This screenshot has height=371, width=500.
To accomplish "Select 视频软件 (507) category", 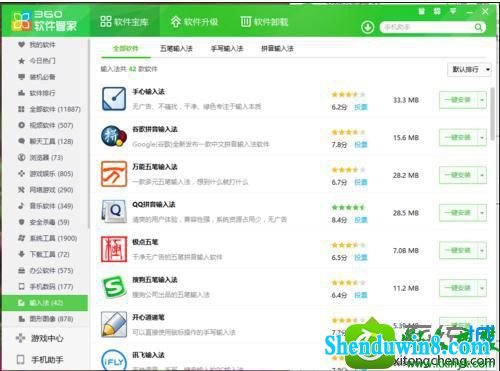I will [x=45, y=125].
